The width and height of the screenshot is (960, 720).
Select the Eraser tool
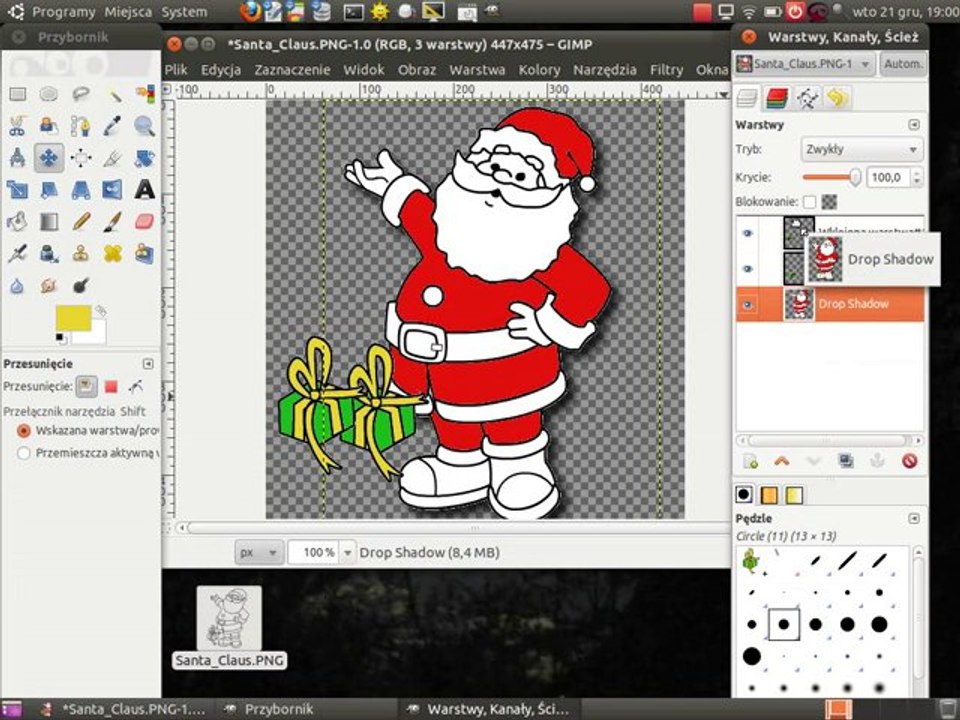coord(144,221)
